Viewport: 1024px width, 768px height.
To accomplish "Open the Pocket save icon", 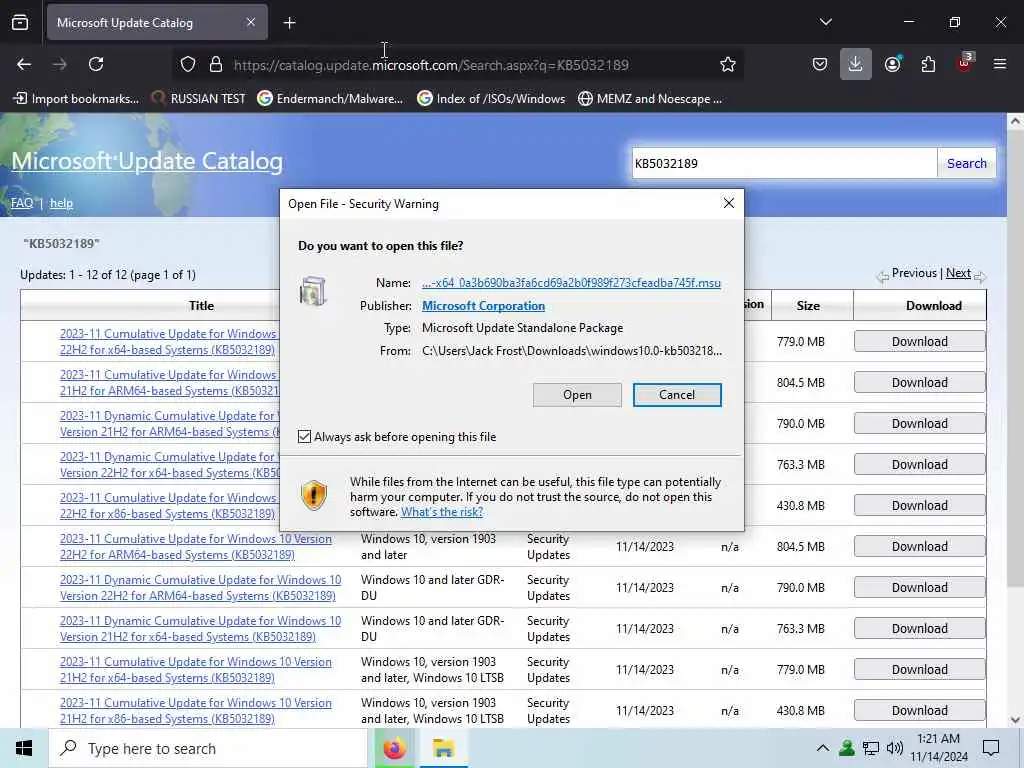I will click(820, 64).
